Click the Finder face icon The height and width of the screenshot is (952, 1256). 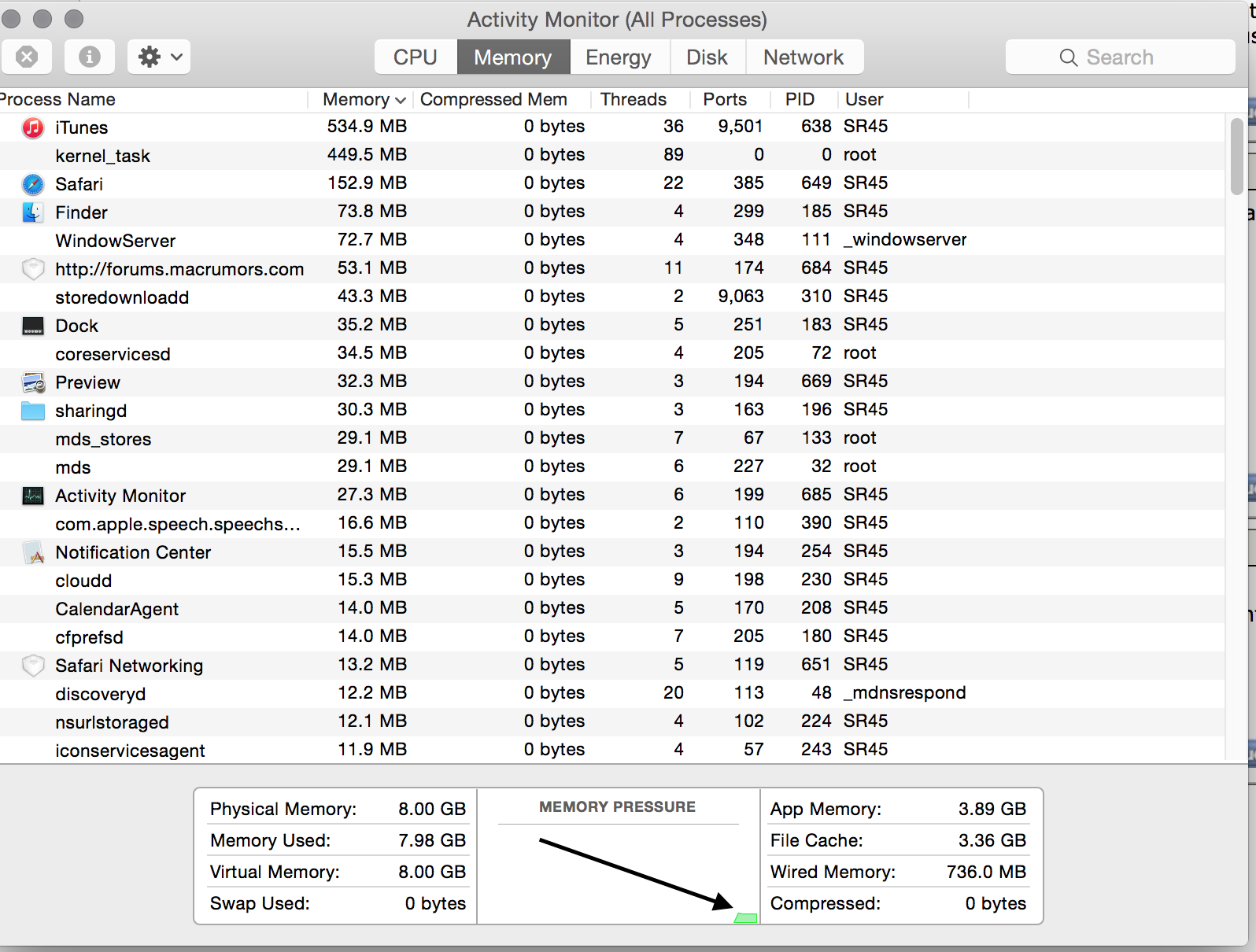click(33, 212)
